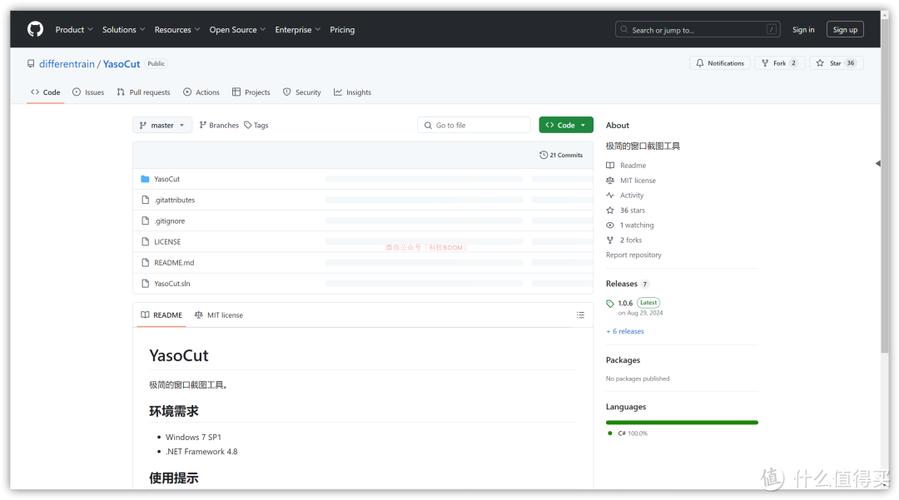
Task: Open the + 6 releases link
Action: (625, 331)
